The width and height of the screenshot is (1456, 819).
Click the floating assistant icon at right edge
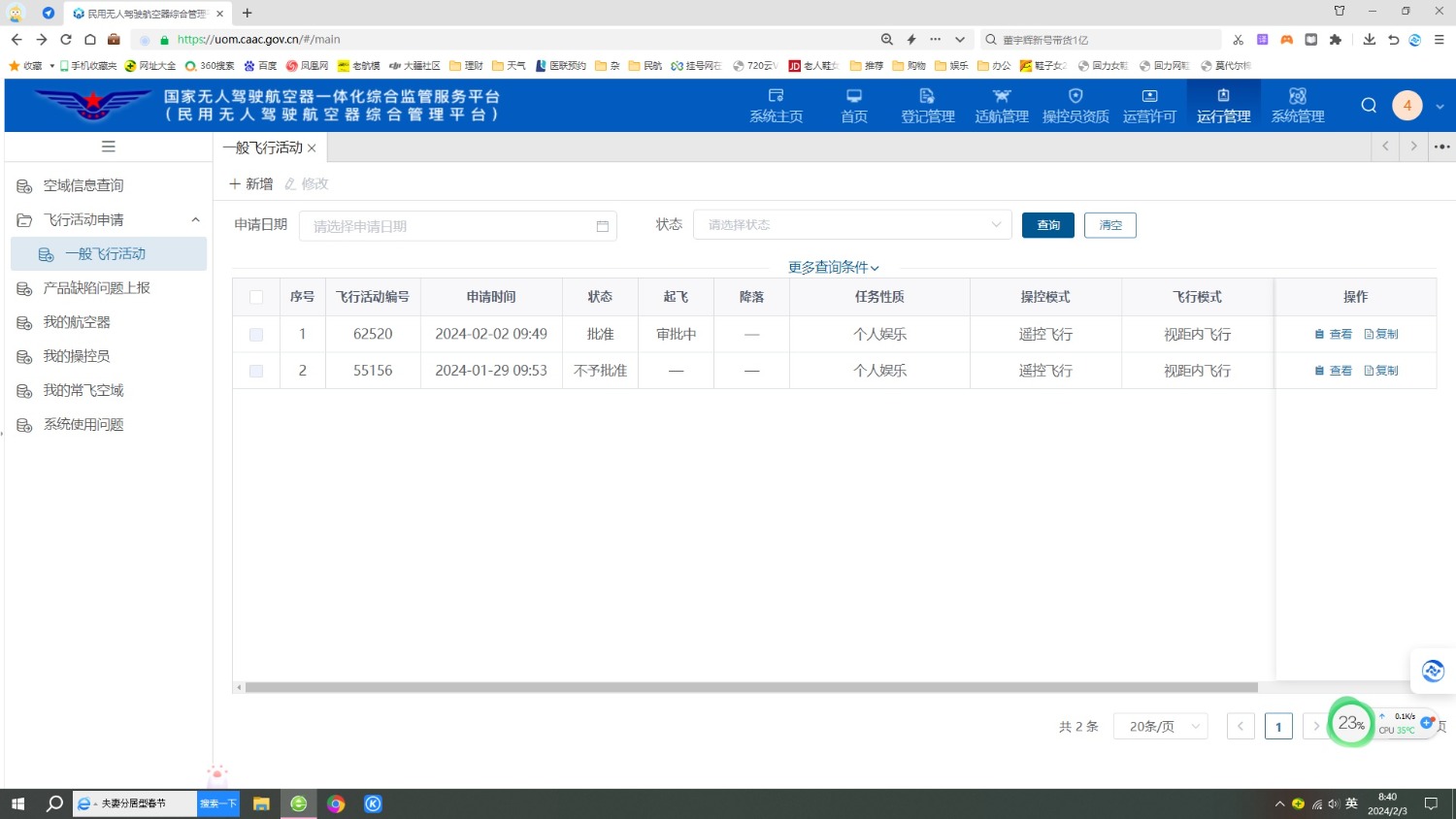tap(1433, 671)
